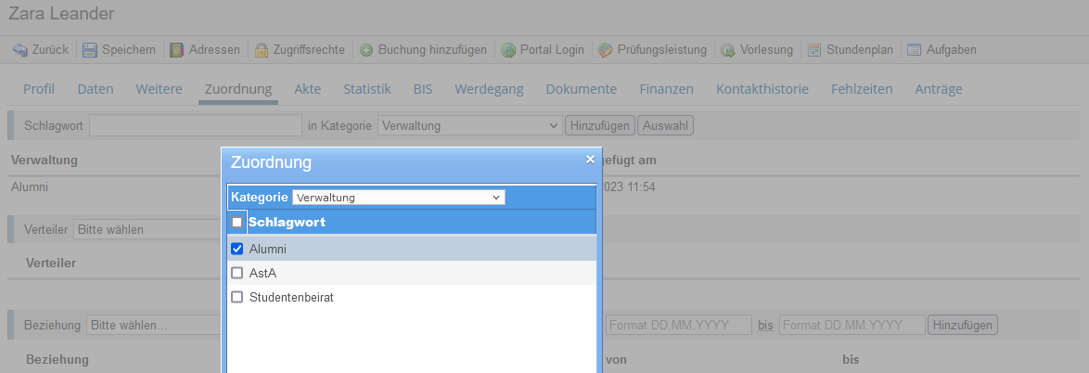The image size is (1089, 373).
Task: Open the Beziehung 'Bitte wählen...' dropdown
Action: click(154, 324)
